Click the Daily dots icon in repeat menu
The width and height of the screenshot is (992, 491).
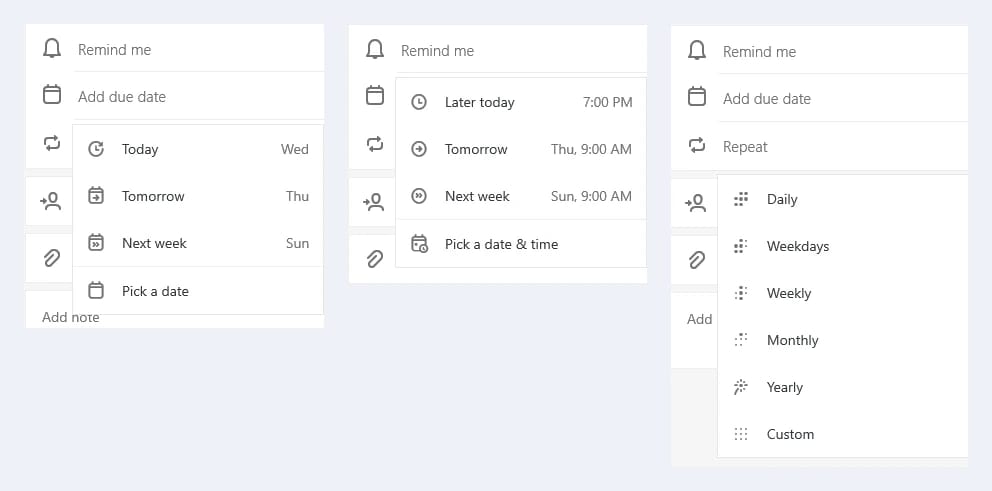click(741, 199)
